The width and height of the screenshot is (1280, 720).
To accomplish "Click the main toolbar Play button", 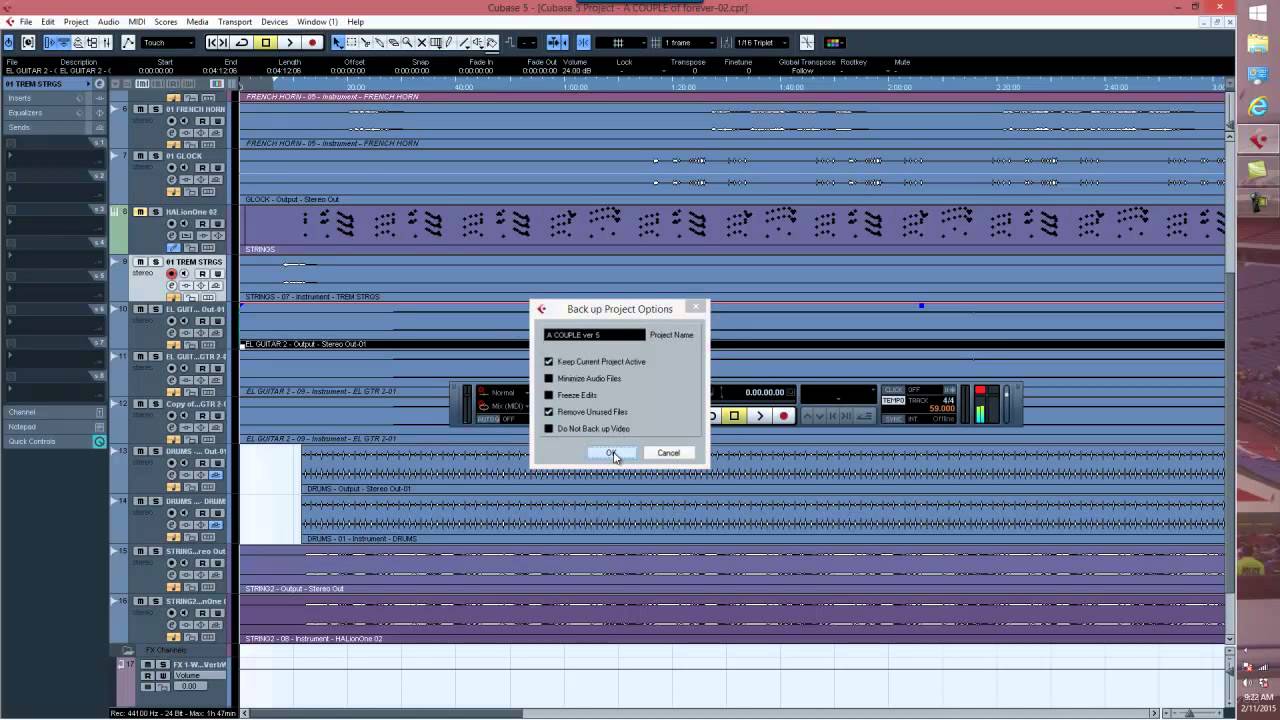I will pos(290,42).
